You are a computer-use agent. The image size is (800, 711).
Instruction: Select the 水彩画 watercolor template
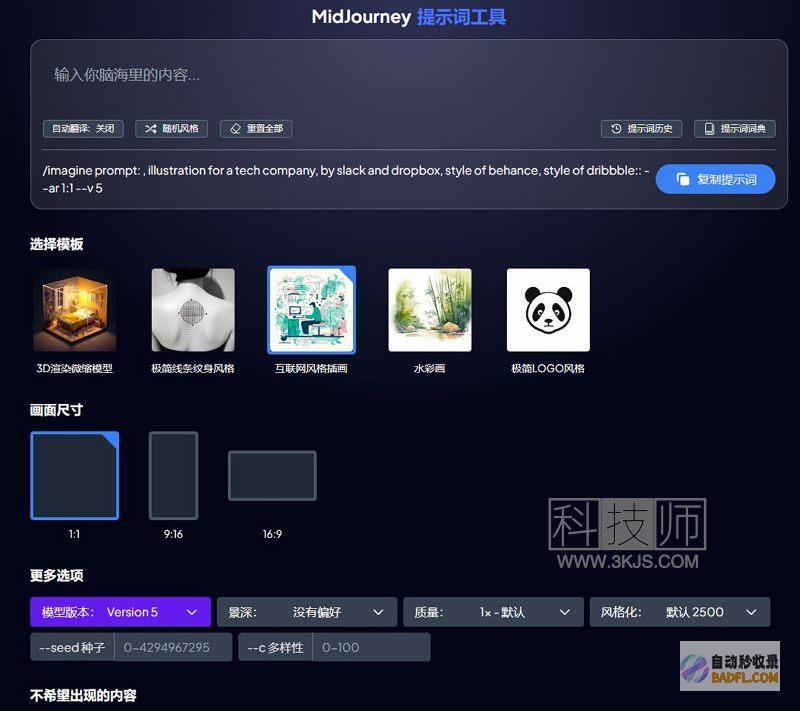tap(430, 310)
